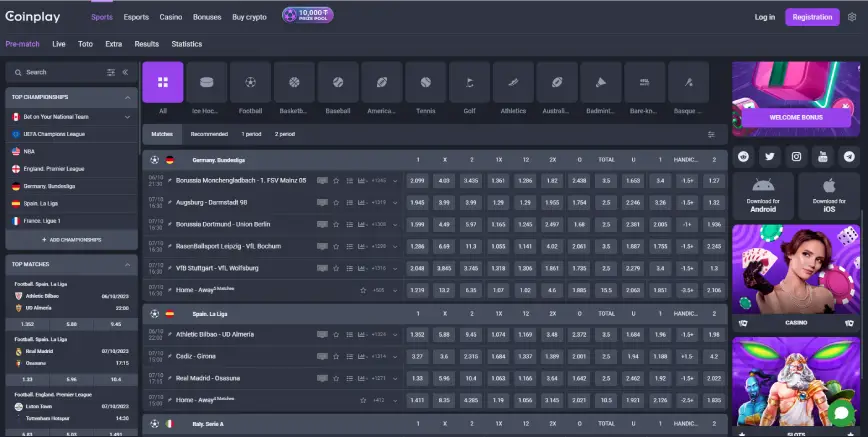Click the Registration button
Viewport: 868px width, 437px height.
click(x=812, y=17)
